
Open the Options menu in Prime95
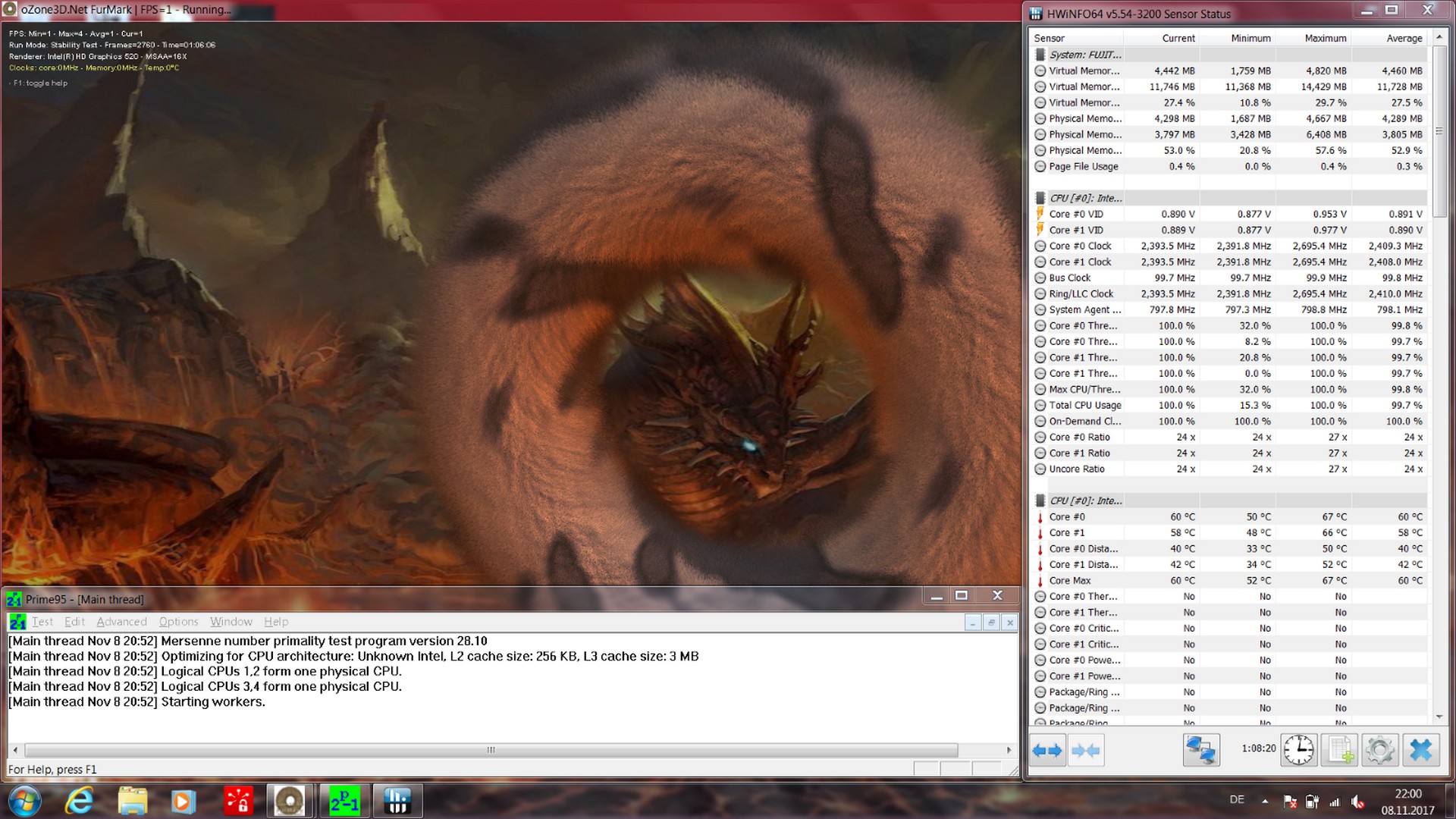(x=178, y=622)
